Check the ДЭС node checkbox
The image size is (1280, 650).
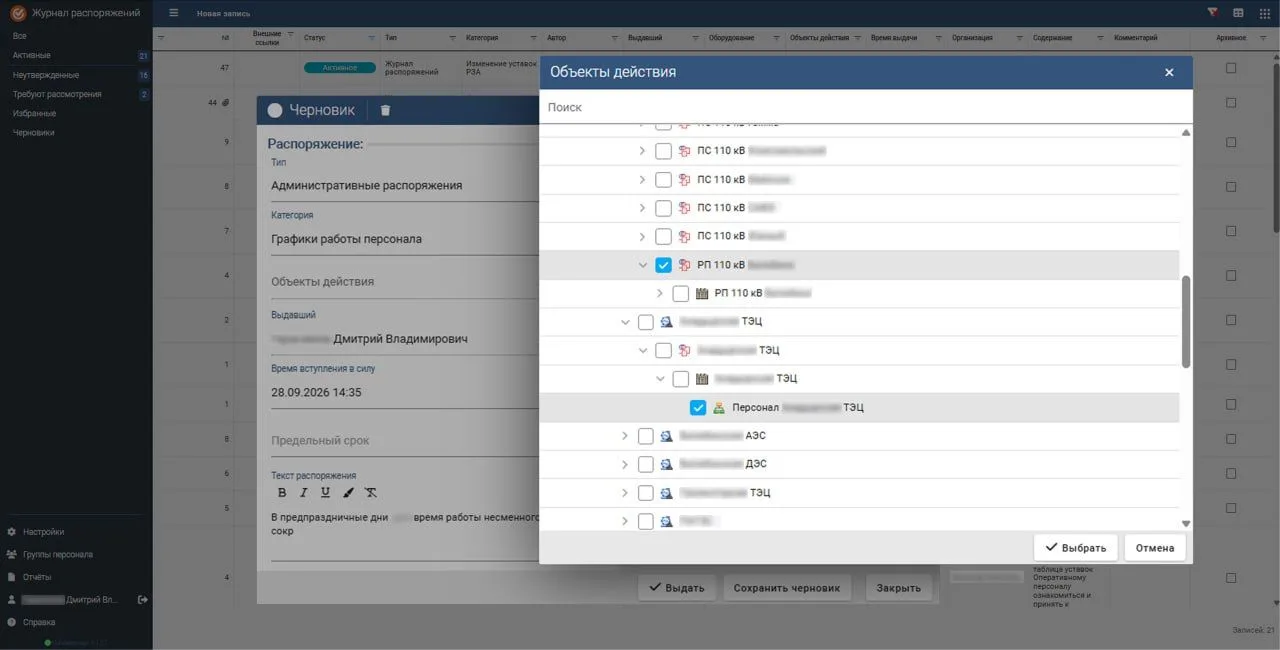tap(646, 464)
